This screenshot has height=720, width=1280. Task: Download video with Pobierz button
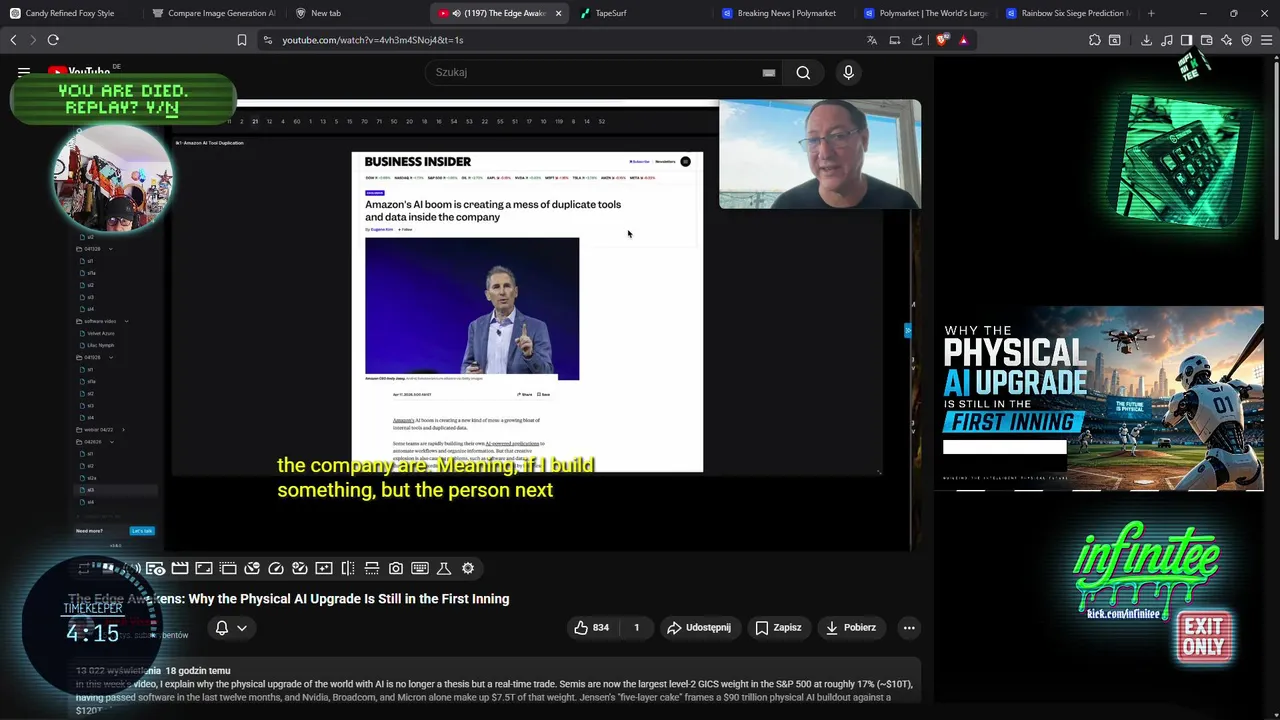point(850,627)
